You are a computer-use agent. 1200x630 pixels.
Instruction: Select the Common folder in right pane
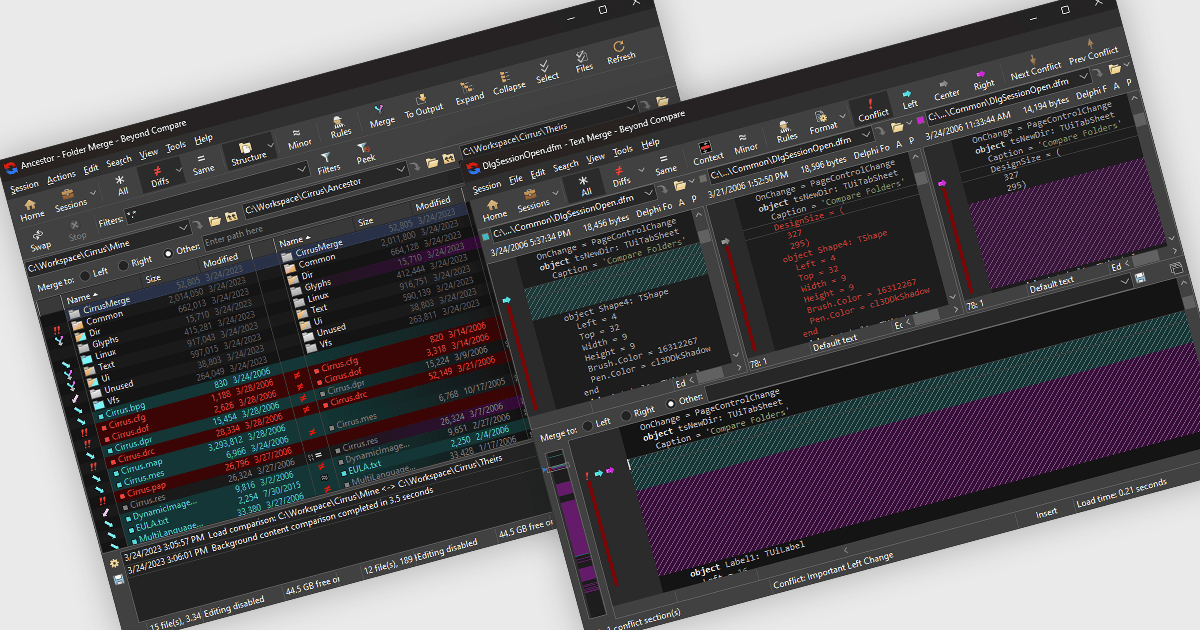tap(317, 259)
